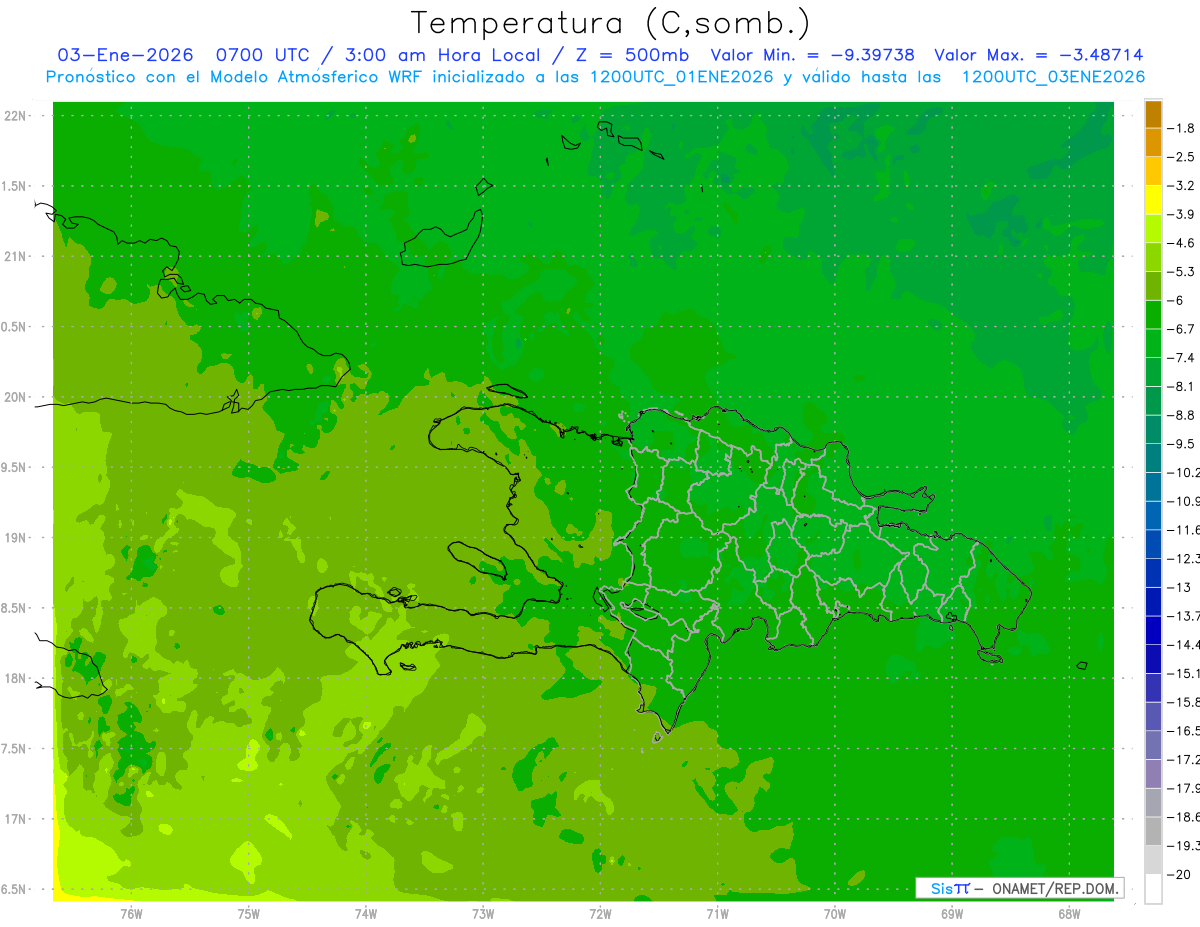Click the "71W" longitude label
The width and height of the screenshot is (1200, 927).
[717, 913]
